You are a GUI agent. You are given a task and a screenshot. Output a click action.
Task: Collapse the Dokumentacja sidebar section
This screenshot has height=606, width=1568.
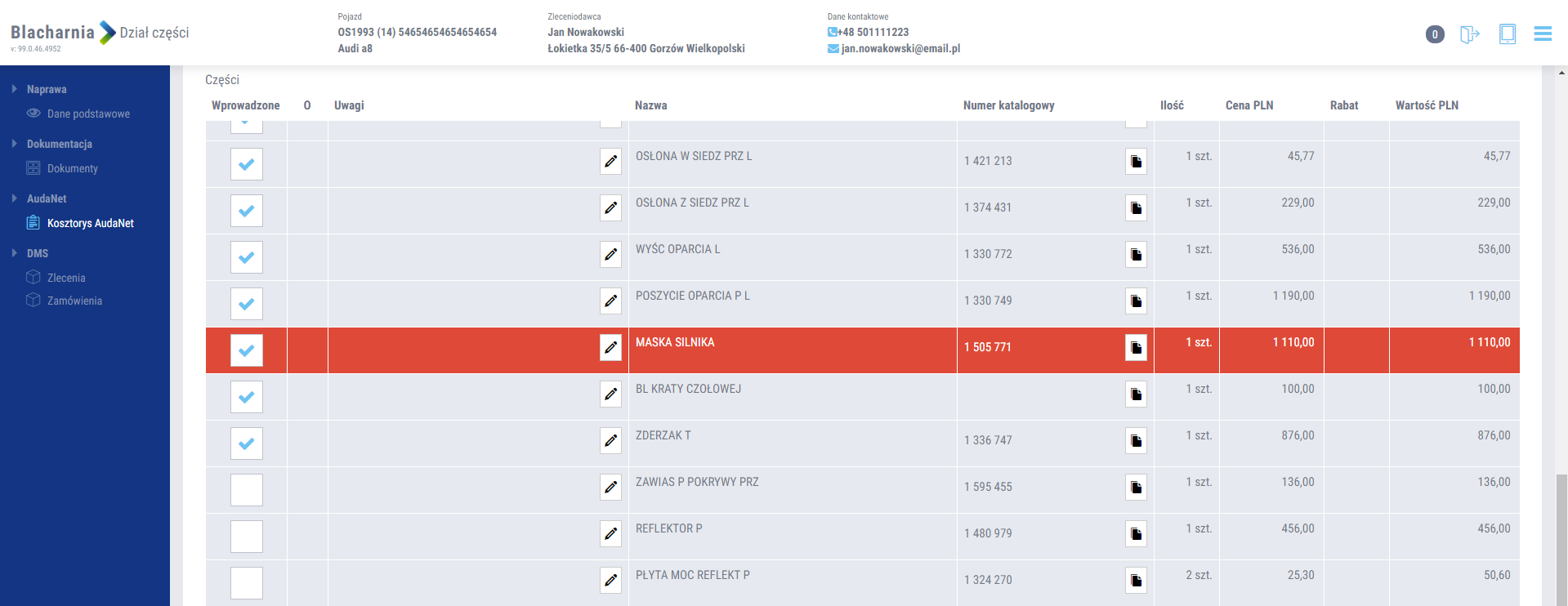coord(15,144)
